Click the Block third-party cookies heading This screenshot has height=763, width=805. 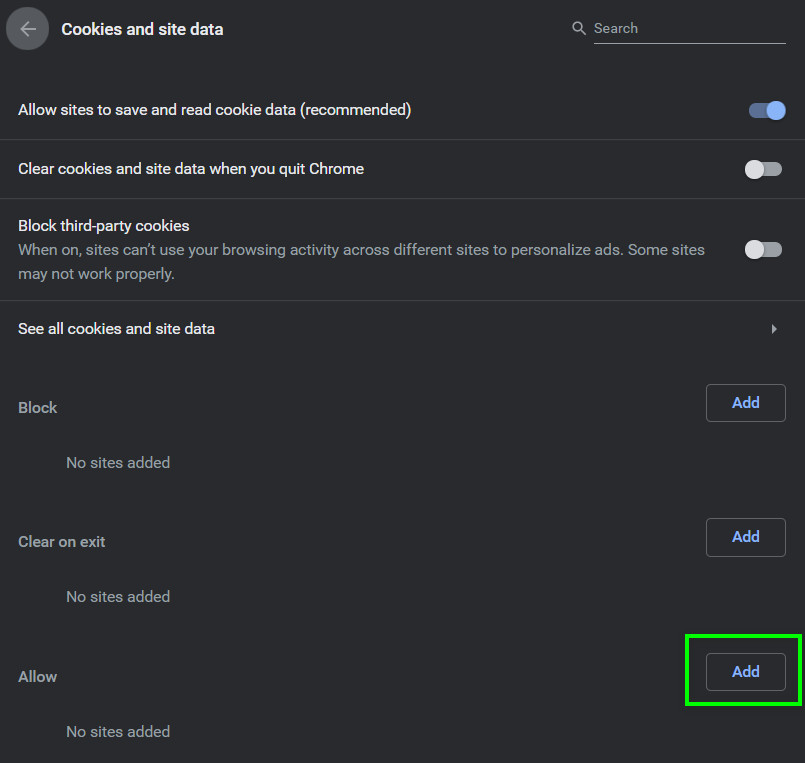[103, 226]
